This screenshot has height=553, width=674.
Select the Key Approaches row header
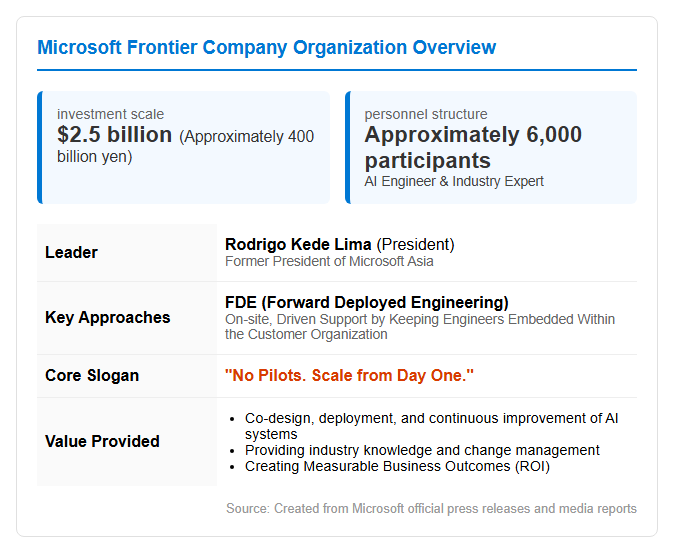pyautogui.click(x=107, y=318)
